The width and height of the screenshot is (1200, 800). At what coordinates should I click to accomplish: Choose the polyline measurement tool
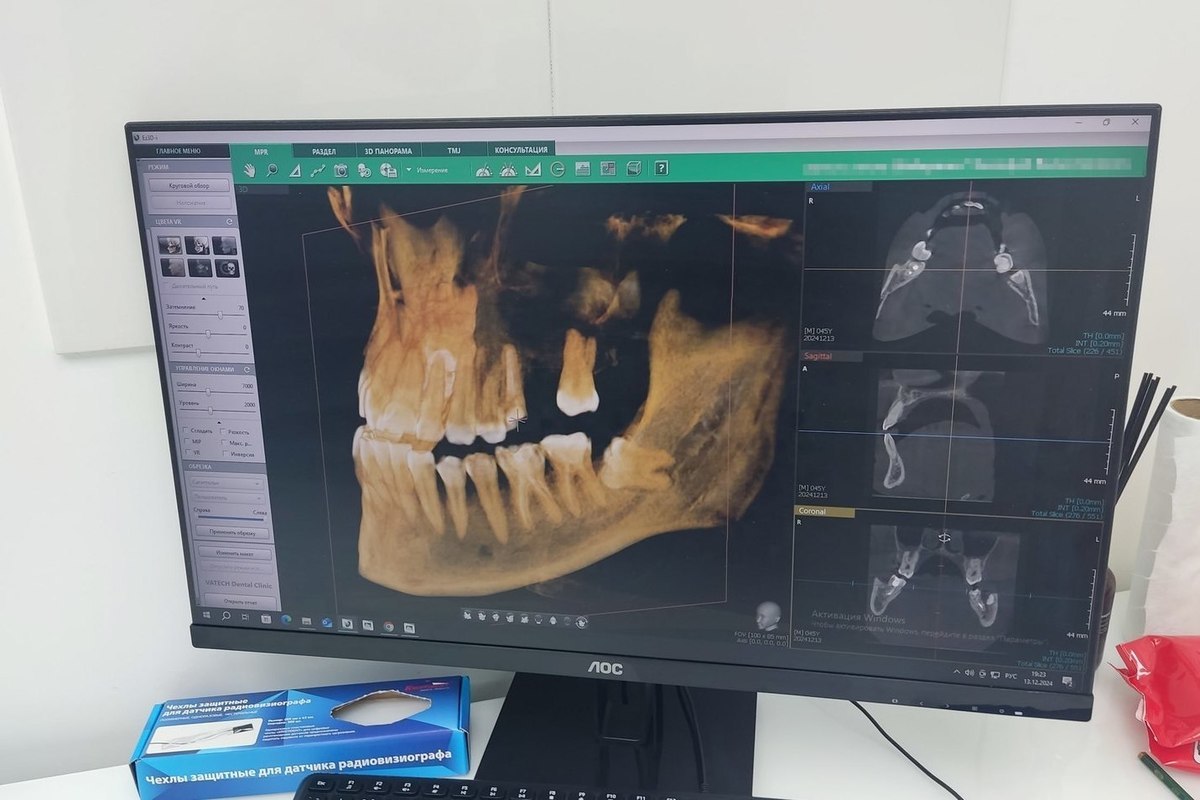click(x=318, y=171)
